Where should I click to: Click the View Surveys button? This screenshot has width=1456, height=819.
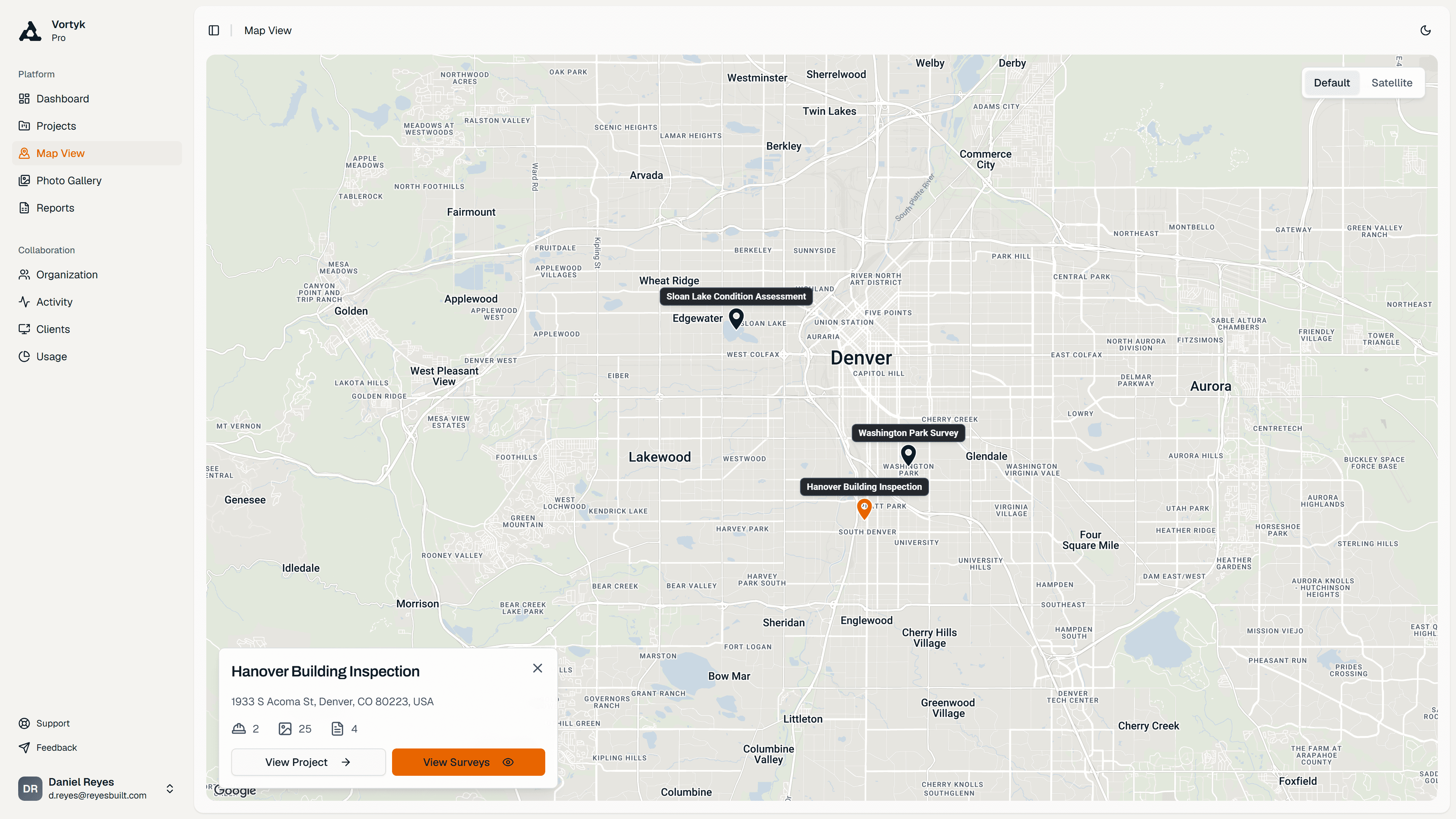469,763
